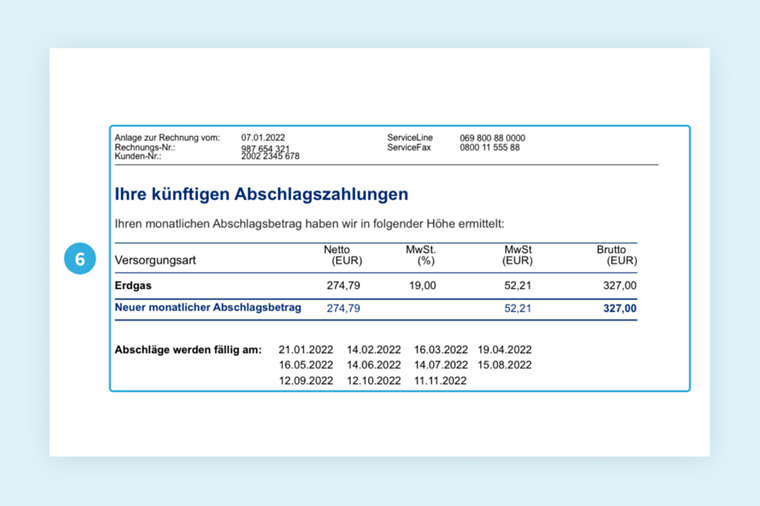Click the heading 'Ihre künftigen Abschlagszahlungen'
The height and width of the screenshot is (506, 760).
[x=261, y=194]
